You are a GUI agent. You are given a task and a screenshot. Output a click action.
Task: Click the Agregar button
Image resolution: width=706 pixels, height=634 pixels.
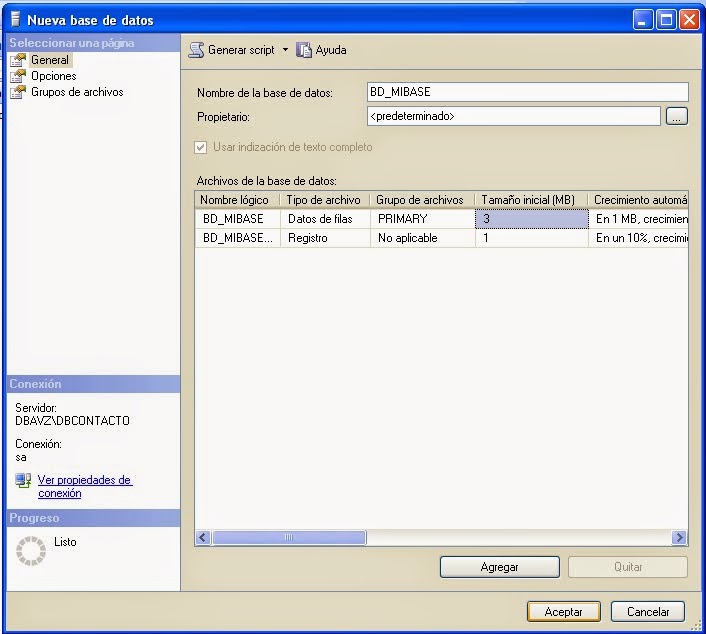[500, 567]
